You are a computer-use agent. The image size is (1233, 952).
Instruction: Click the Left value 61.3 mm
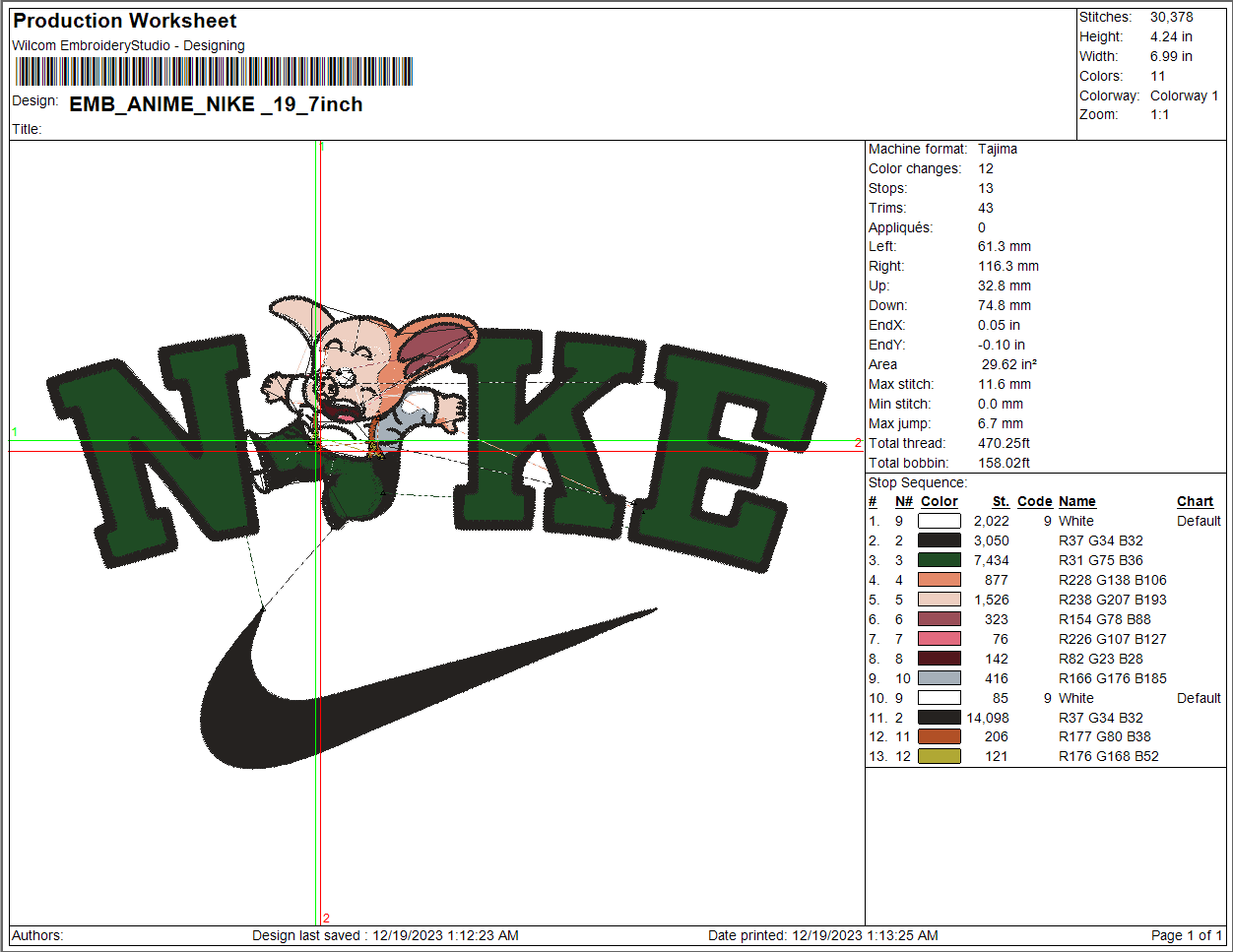(x=1005, y=246)
